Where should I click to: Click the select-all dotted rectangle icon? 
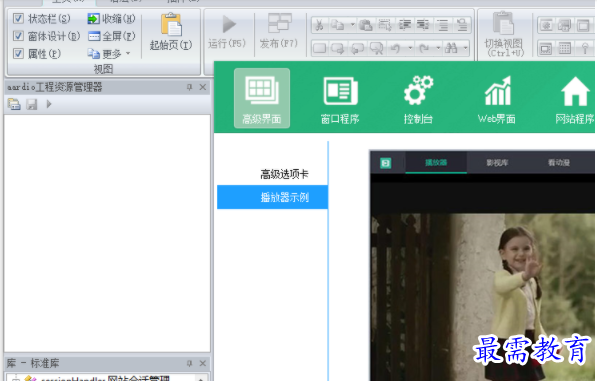pyautogui.click(x=385, y=26)
